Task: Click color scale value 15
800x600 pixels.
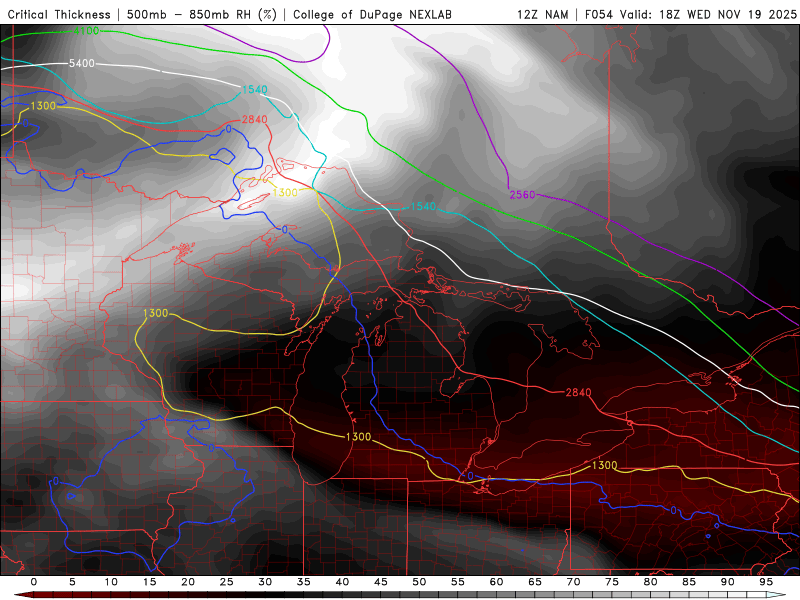Action: pos(149,582)
